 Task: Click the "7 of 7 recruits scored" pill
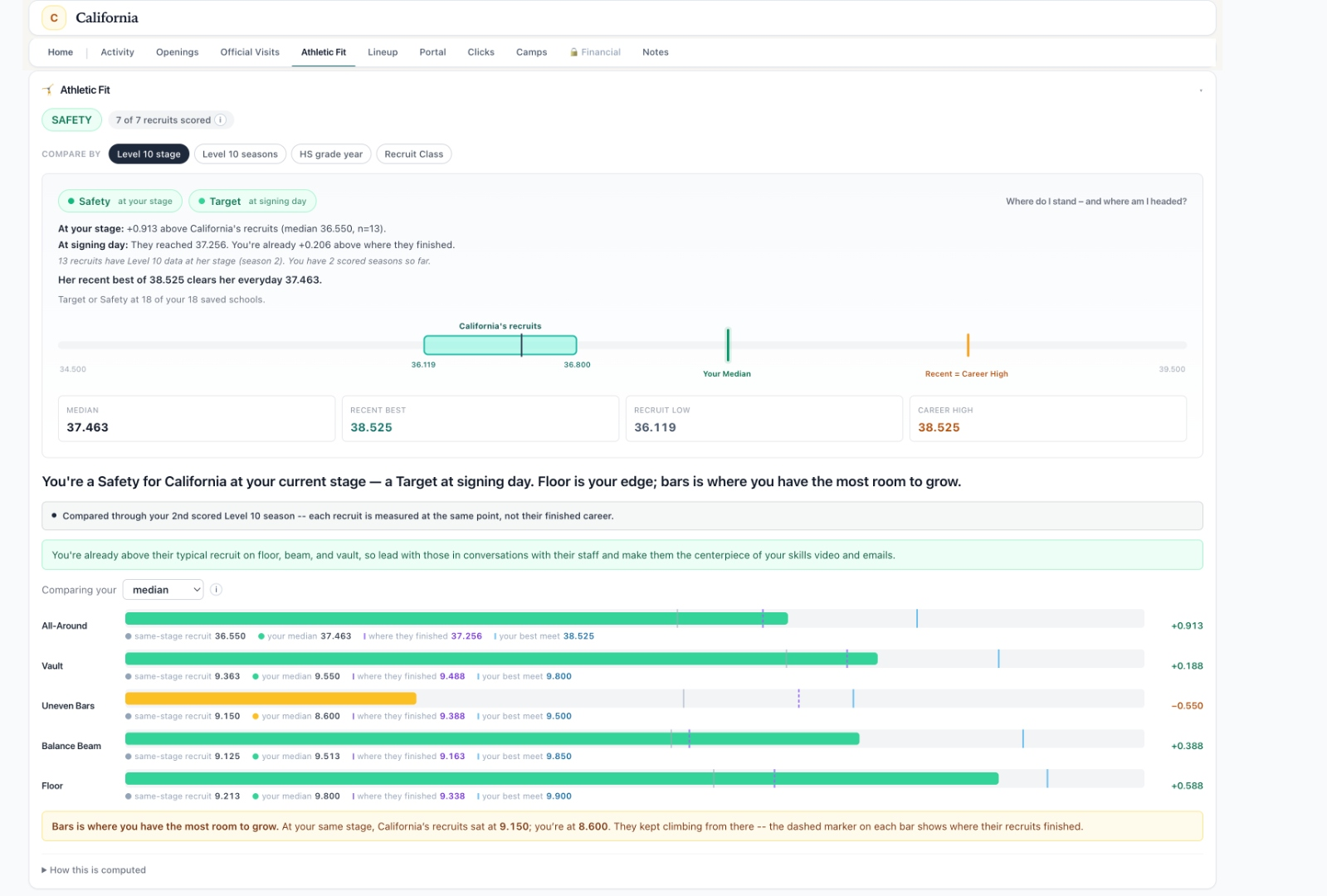tap(171, 120)
